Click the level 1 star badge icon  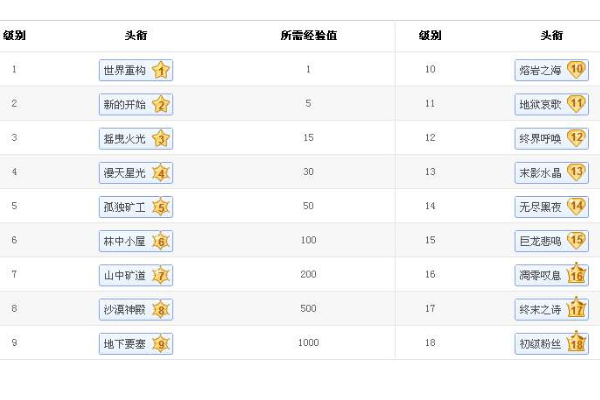[x=162, y=70]
